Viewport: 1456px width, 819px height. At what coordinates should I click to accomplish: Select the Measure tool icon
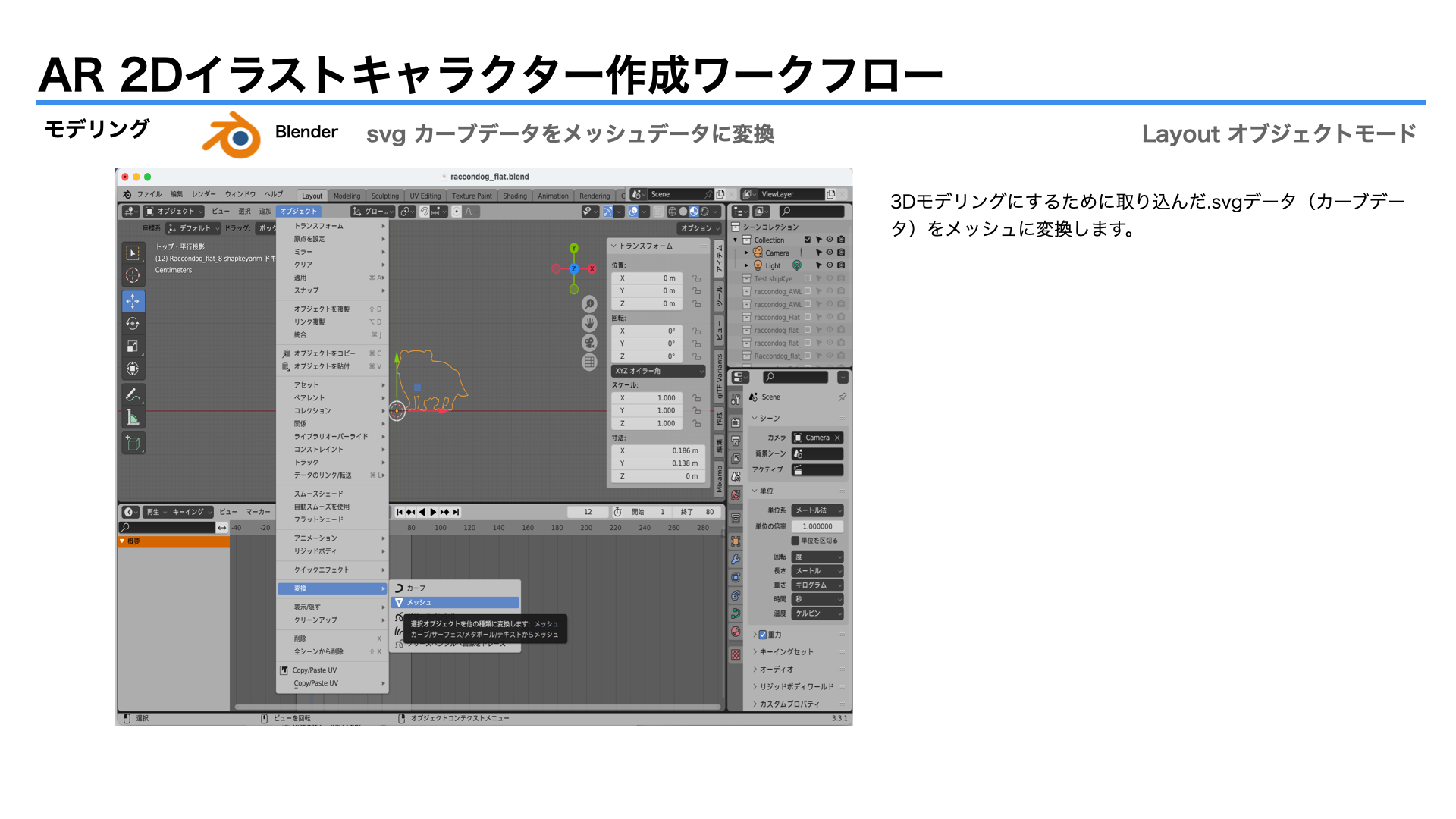pyautogui.click(x=133, y=418)
